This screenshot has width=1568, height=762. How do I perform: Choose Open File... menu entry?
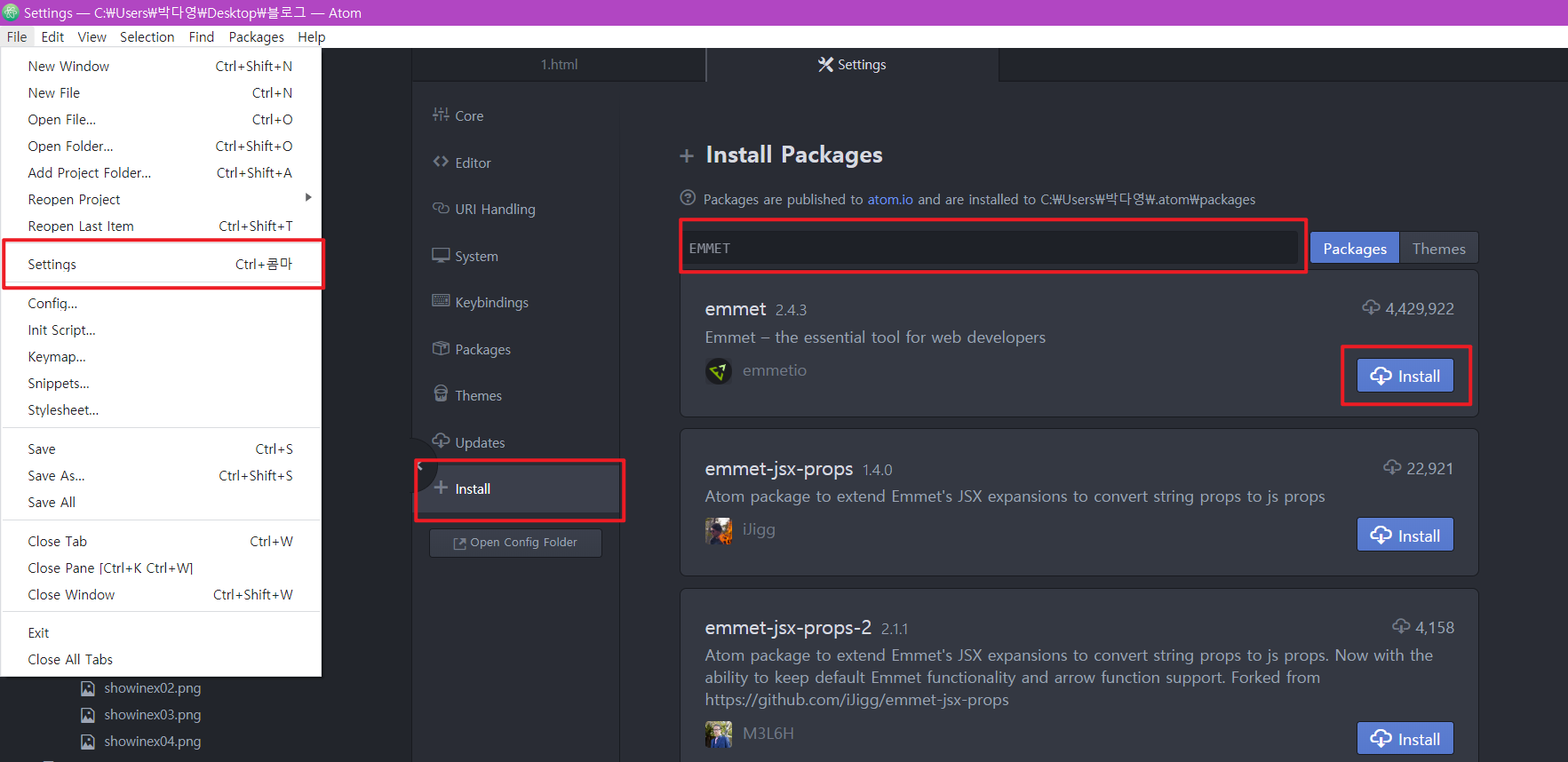[161, 119]
